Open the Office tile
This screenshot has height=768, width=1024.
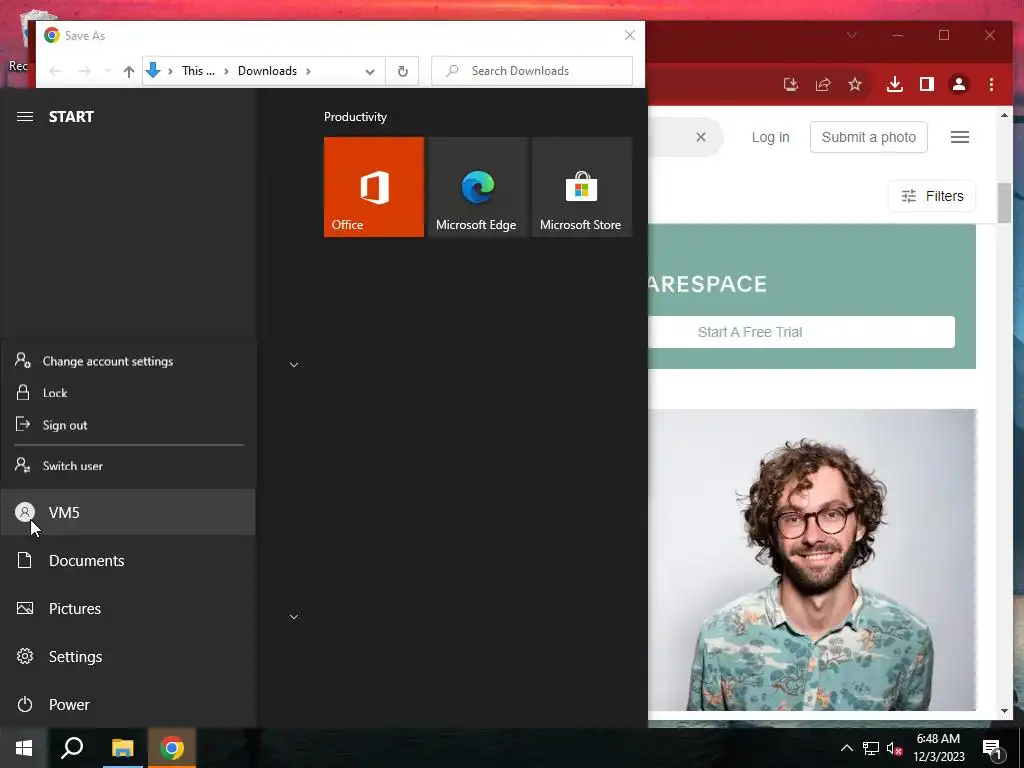pos(374,187)
